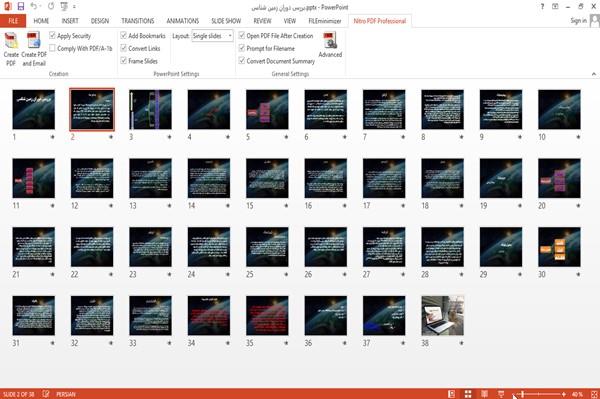This screenshot has width=600, height=399.
Task: Select slide 34 red text thumbnail
Action: coord(209,316)
